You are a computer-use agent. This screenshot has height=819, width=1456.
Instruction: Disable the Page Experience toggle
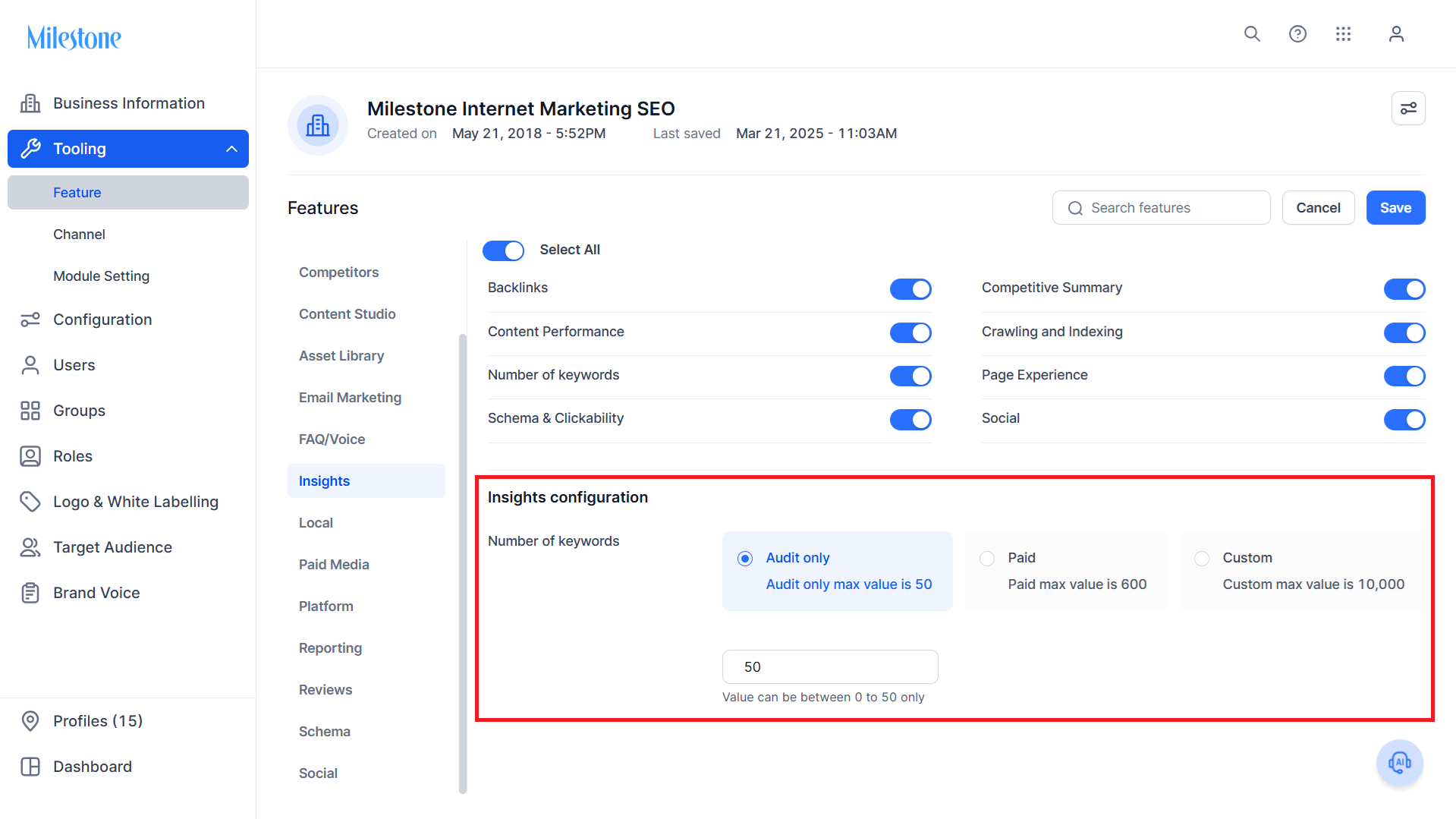click(1404, 376)
